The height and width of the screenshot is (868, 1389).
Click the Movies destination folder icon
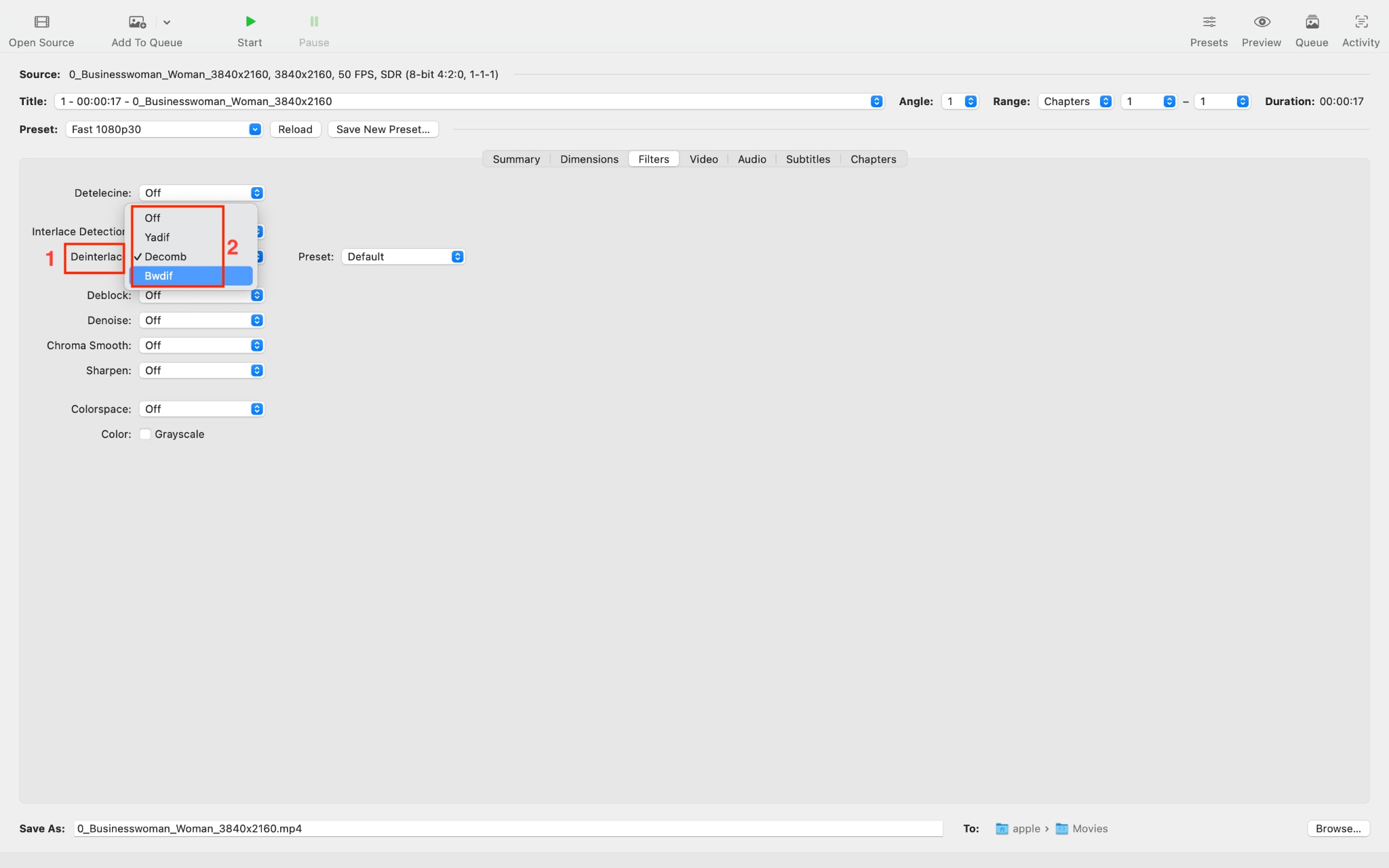click(x=1062, y=829)
